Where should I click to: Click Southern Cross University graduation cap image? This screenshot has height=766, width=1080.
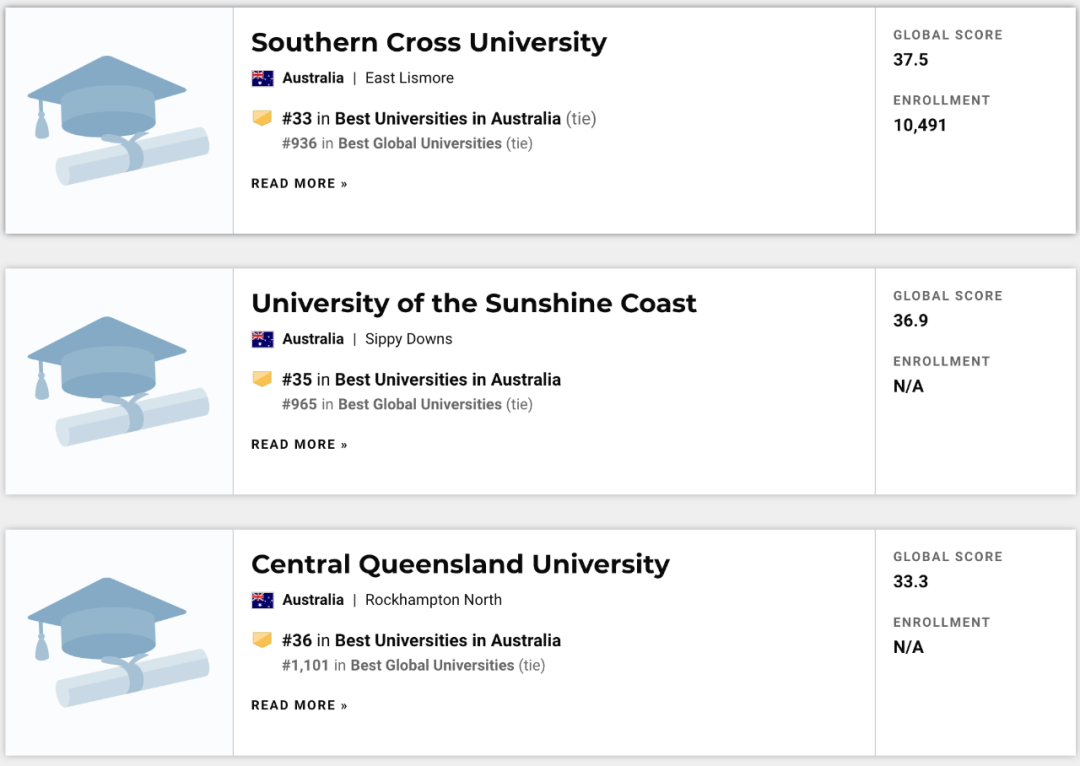118,120
